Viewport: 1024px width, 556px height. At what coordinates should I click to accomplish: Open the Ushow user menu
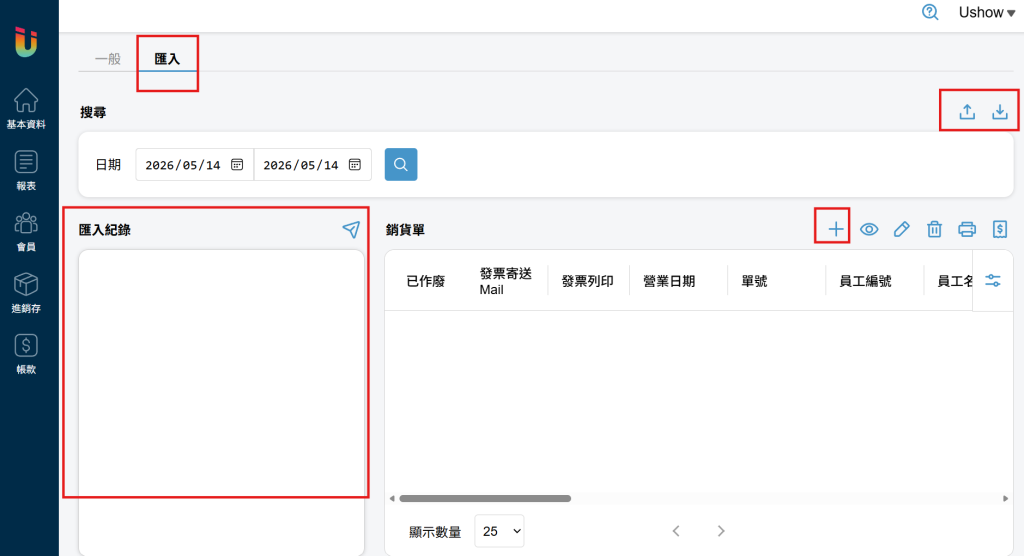[986, 12]
